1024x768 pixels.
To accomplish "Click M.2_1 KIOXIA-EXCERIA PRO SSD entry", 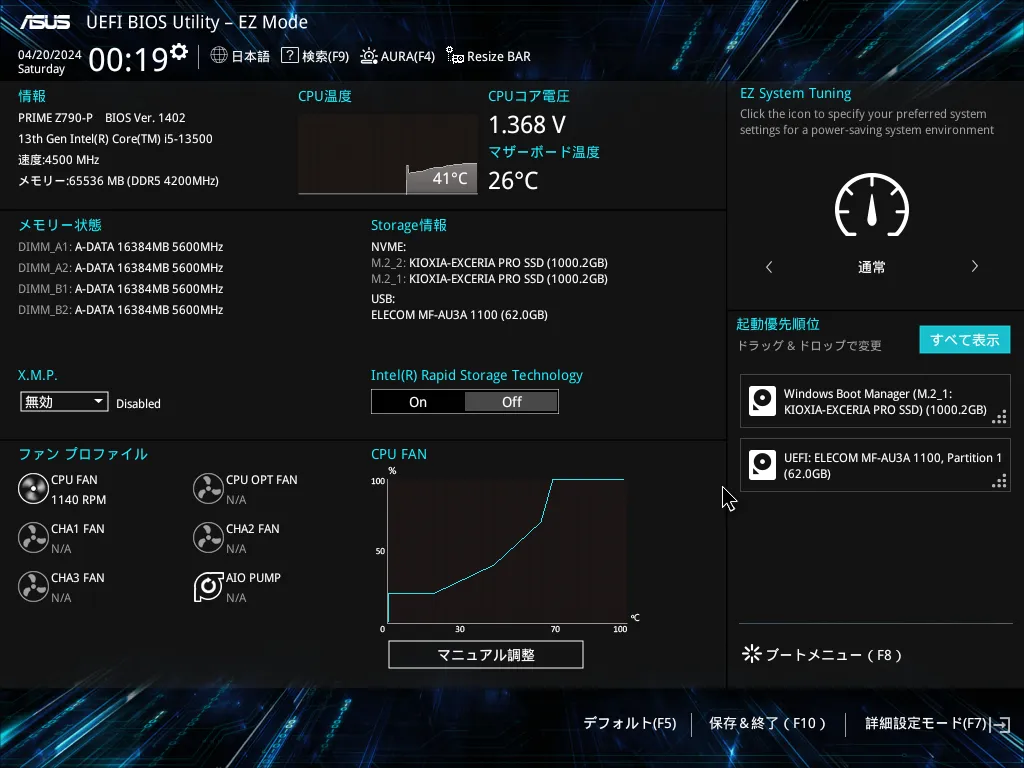I will click(489, 279).
